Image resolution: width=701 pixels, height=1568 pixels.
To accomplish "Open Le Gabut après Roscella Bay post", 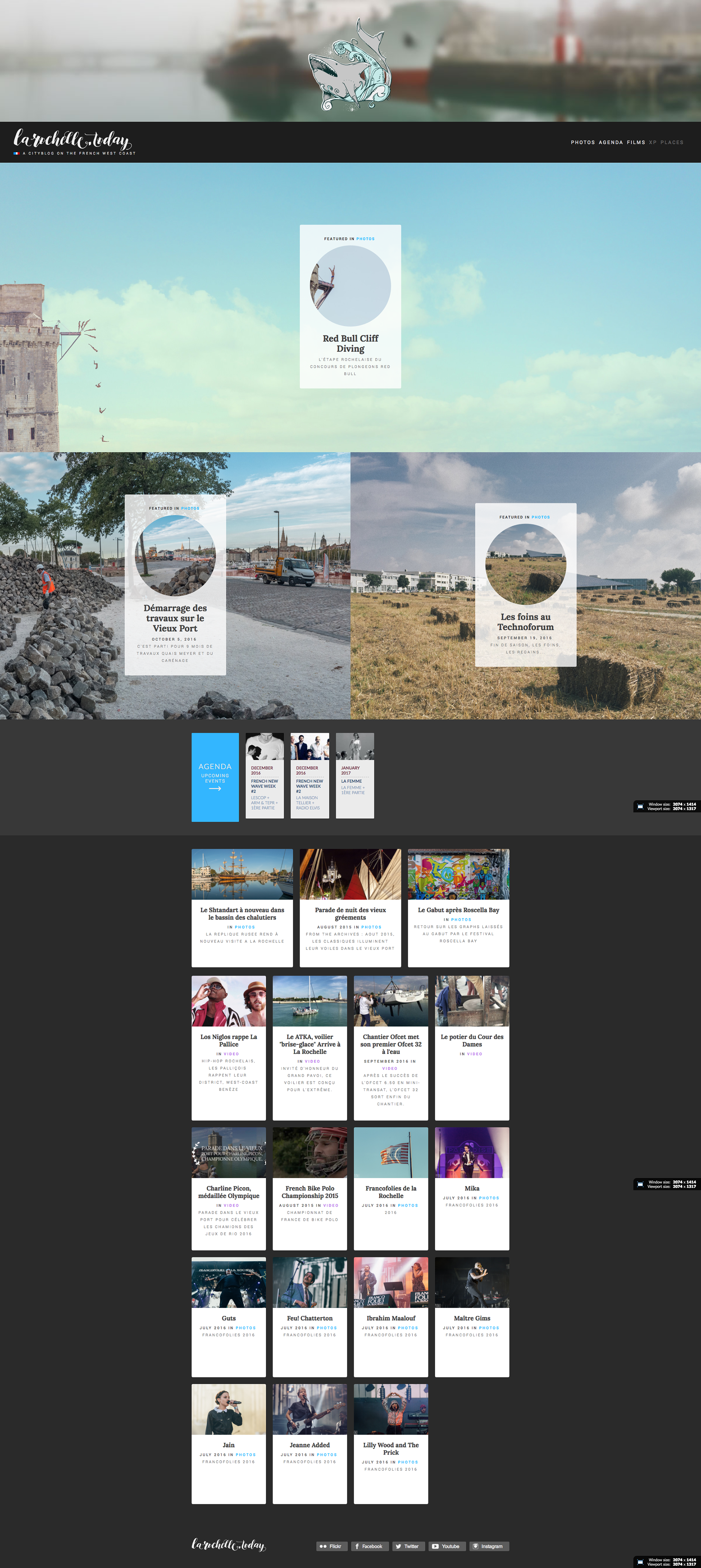I will [x=458, y=909].
